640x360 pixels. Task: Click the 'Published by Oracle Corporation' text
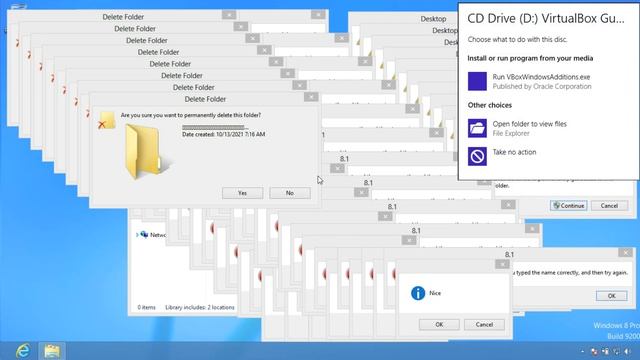tap(542, 87)
